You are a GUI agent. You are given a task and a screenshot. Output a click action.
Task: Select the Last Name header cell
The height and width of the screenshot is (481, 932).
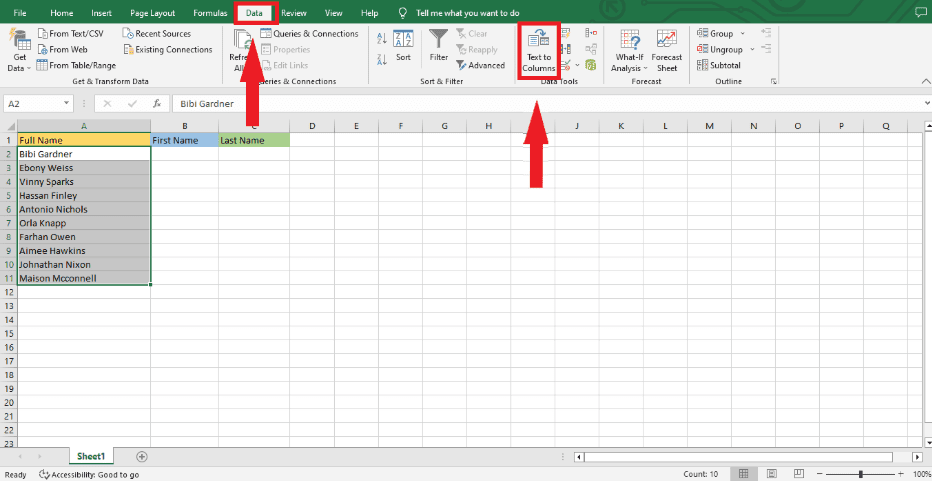coord(254,140)
